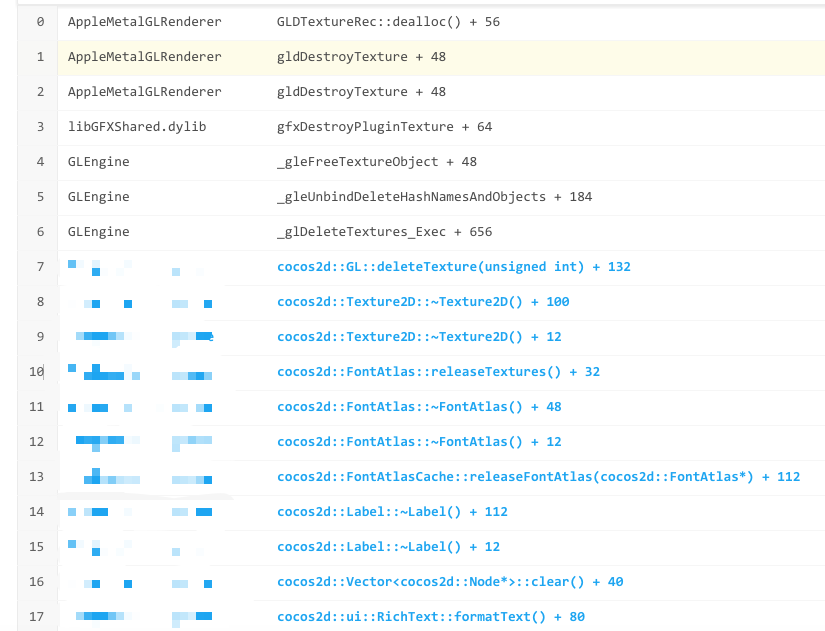Open FontAtlasCache::releaseFontAtlas link in frame 13
Screen dimensions: 825x631
538,477
